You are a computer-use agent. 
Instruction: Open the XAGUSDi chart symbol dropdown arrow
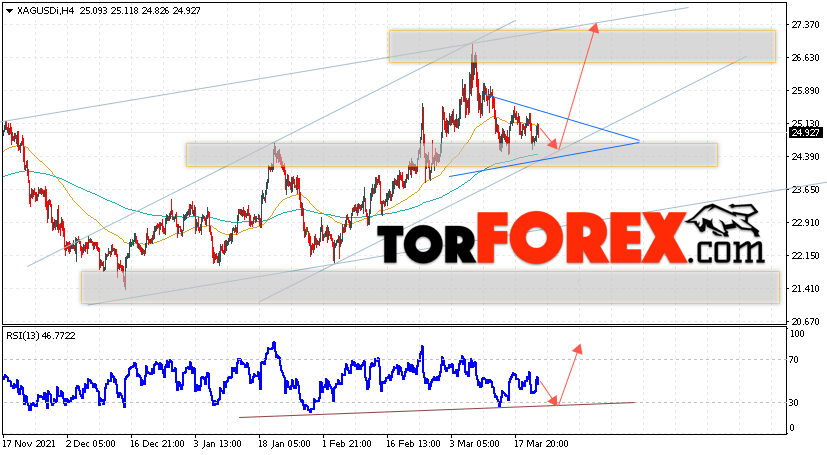pyautogui.click(x=9, y=11)
